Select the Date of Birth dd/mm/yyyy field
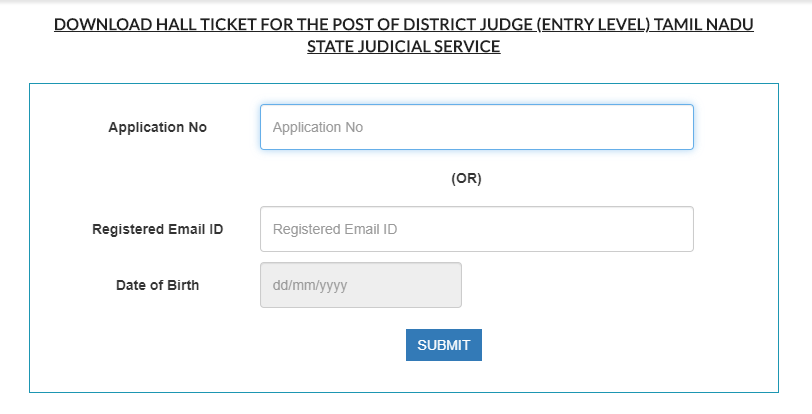 (x=360, y=285)
